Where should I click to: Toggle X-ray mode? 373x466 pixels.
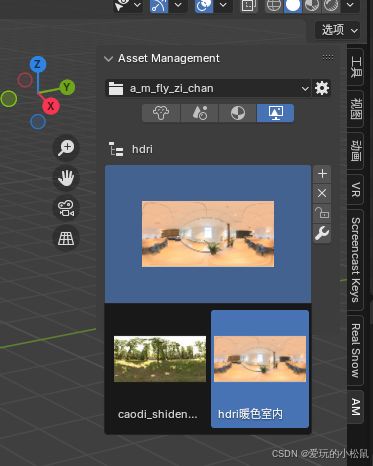coord(249,6)
